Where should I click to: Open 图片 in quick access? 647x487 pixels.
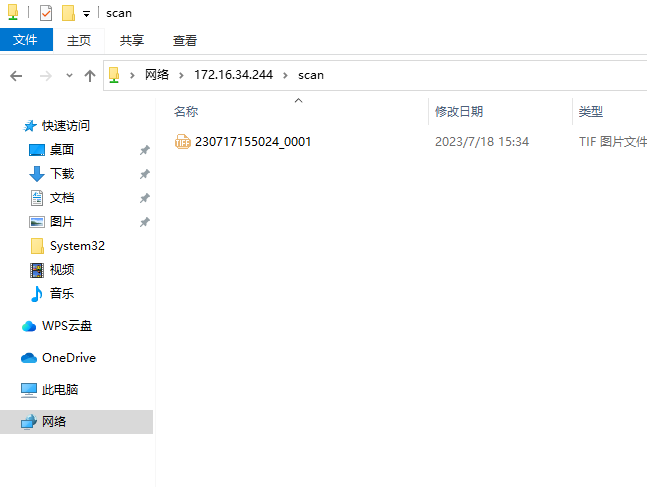[62, 221]
